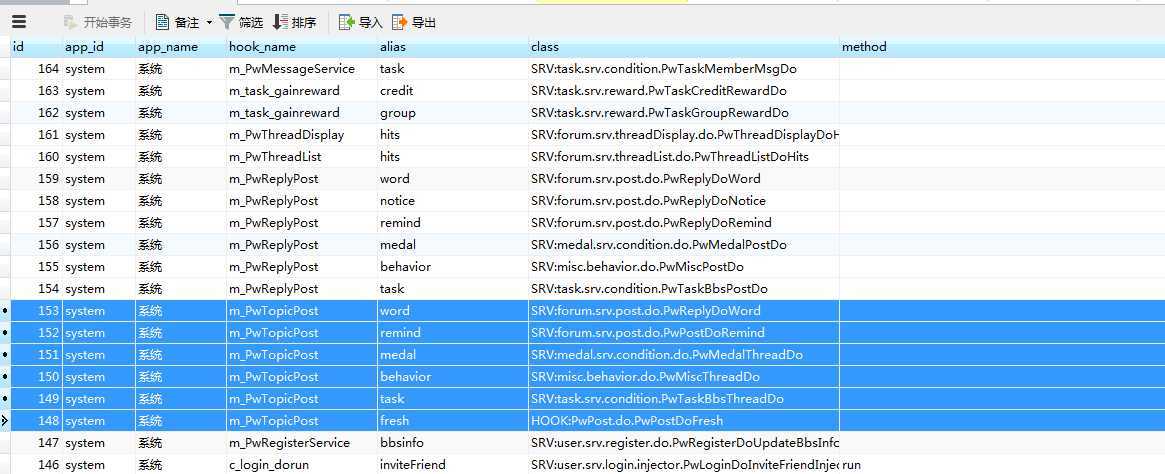Select the id cell 153
This screenshot has width=1165, height=474.
pyautogui.click(x=36, y=311)
